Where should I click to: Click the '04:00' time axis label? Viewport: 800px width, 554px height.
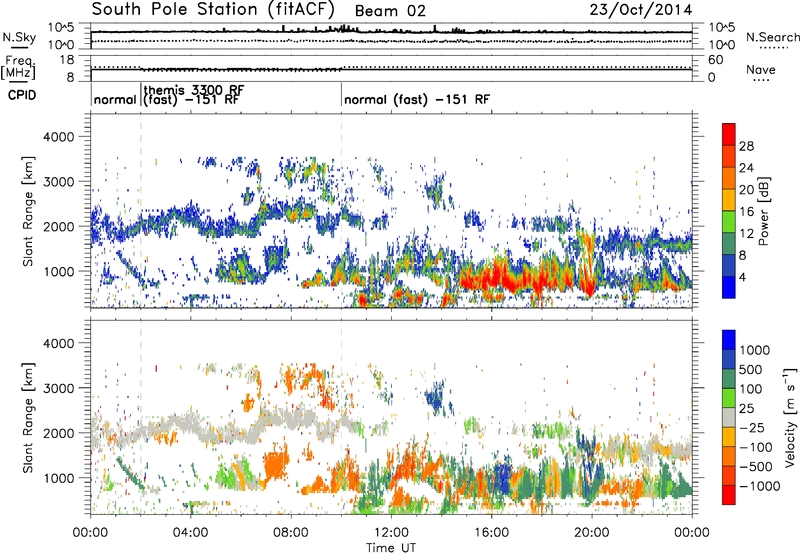pyautogui.click(x=190, y=533)
